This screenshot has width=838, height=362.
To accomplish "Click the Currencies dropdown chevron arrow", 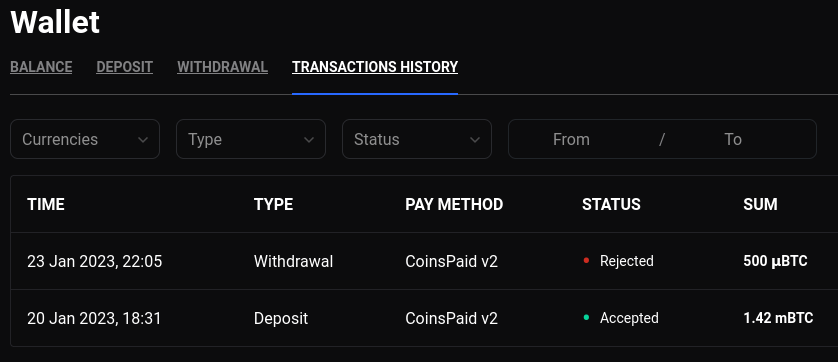I will pos(143,140).
